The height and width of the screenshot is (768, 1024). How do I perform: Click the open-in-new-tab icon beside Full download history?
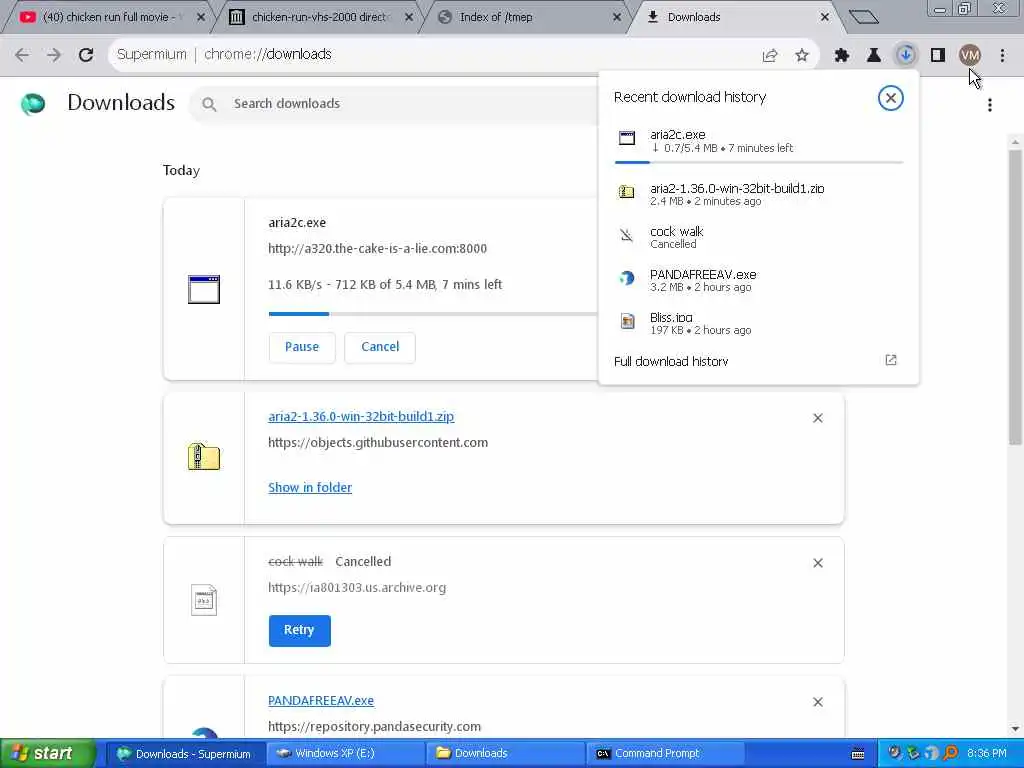(x=891, y=360)
